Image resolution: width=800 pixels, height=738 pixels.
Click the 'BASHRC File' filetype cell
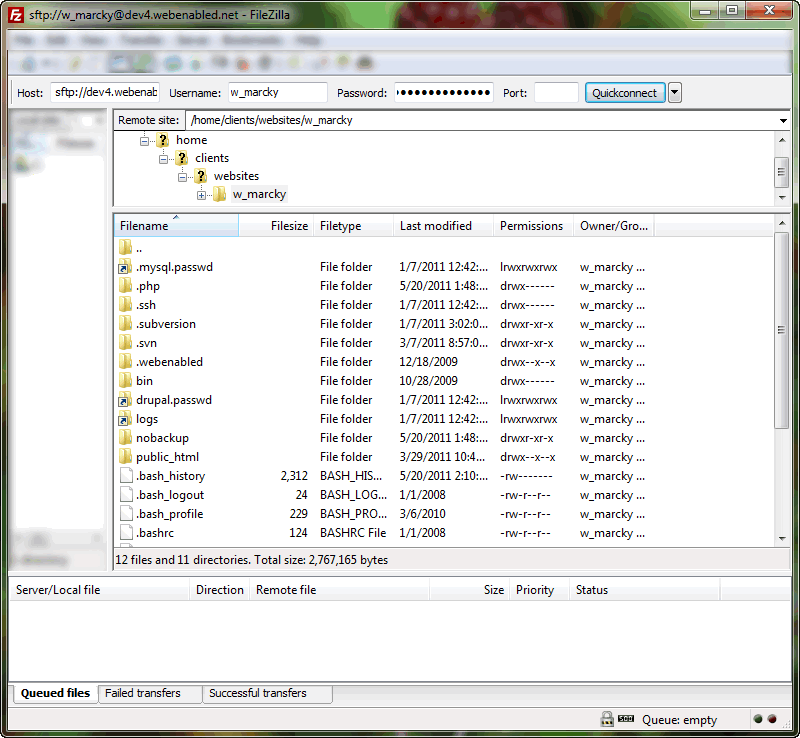click(x=353, y=533)
